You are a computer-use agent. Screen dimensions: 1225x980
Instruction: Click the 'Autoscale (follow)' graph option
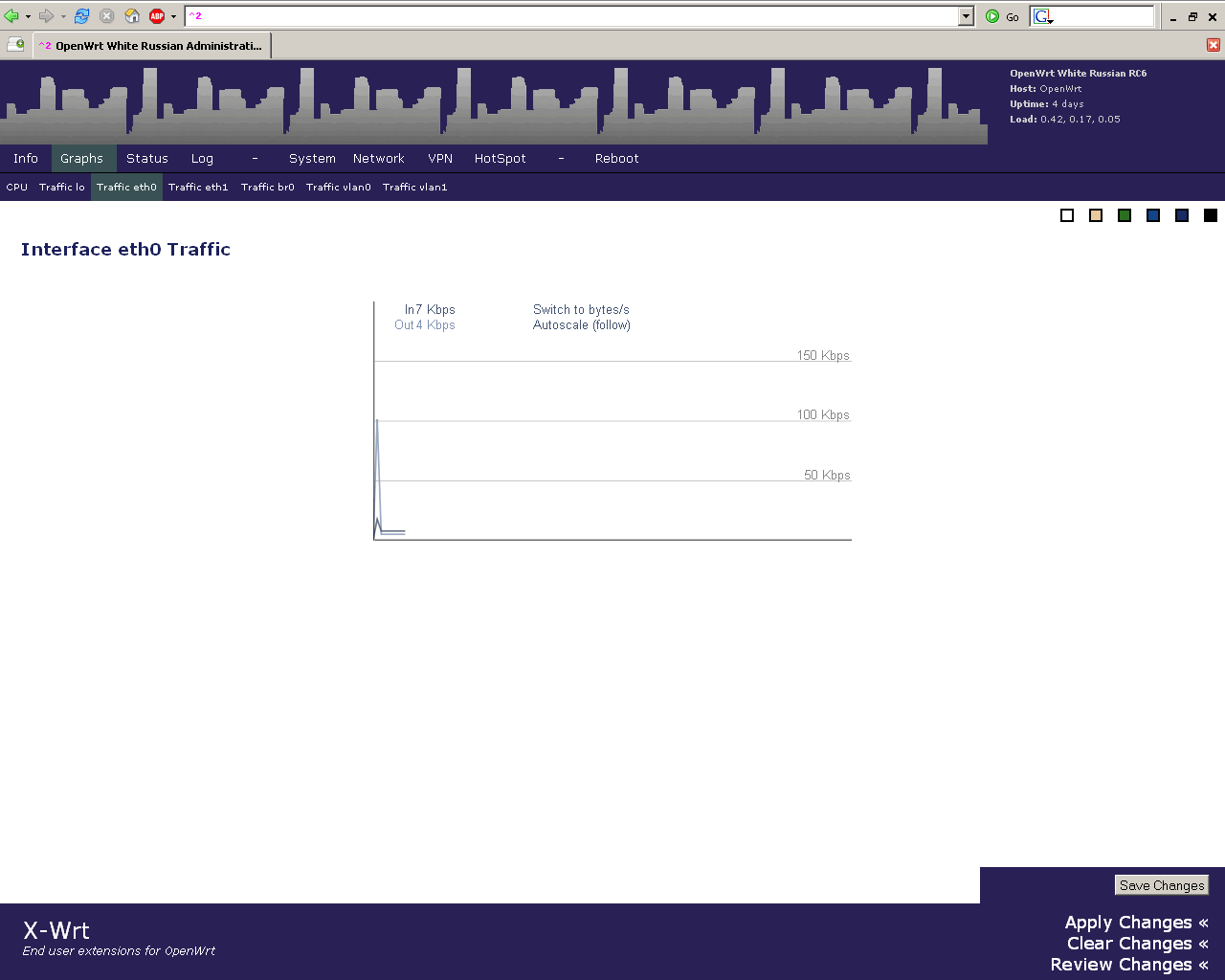(582, 325)
